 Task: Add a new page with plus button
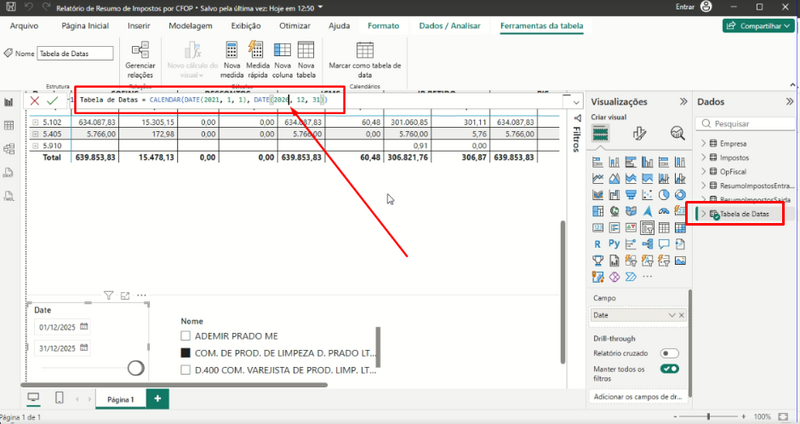click(158, 398)
